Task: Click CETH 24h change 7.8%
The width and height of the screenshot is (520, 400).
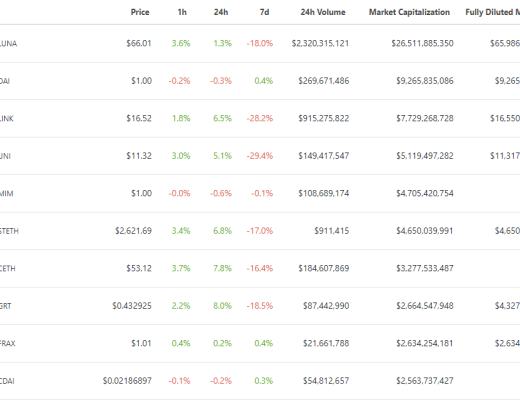Action: coord(222,268)
